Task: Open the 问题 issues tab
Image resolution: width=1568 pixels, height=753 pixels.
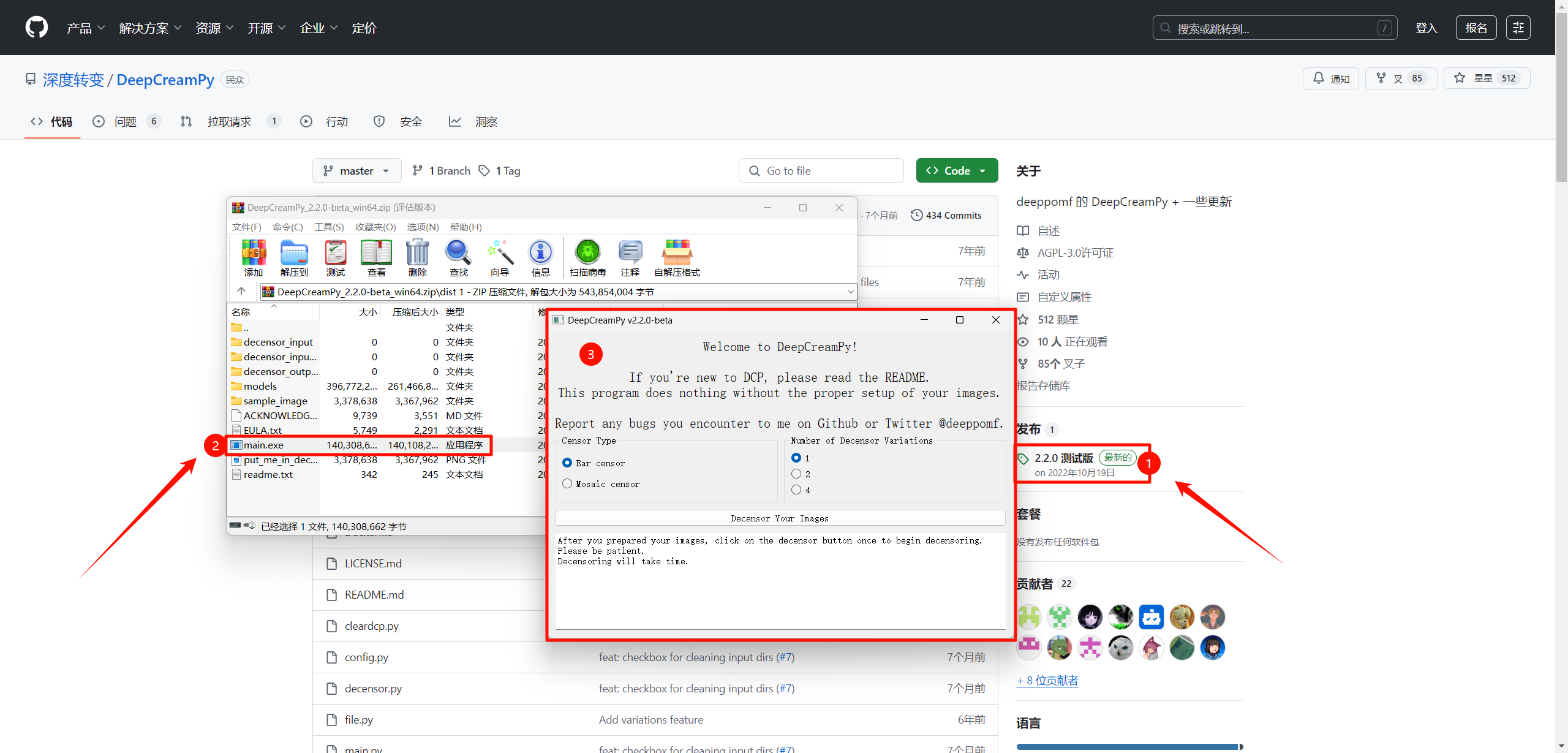Action: point(126,122)
